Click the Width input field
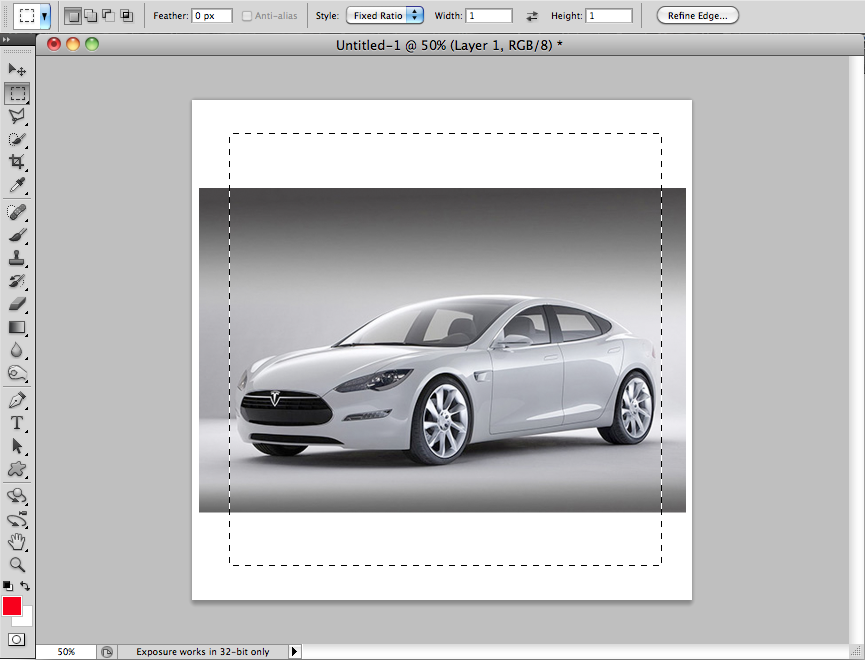865x660 pixels. click(489, 15)
